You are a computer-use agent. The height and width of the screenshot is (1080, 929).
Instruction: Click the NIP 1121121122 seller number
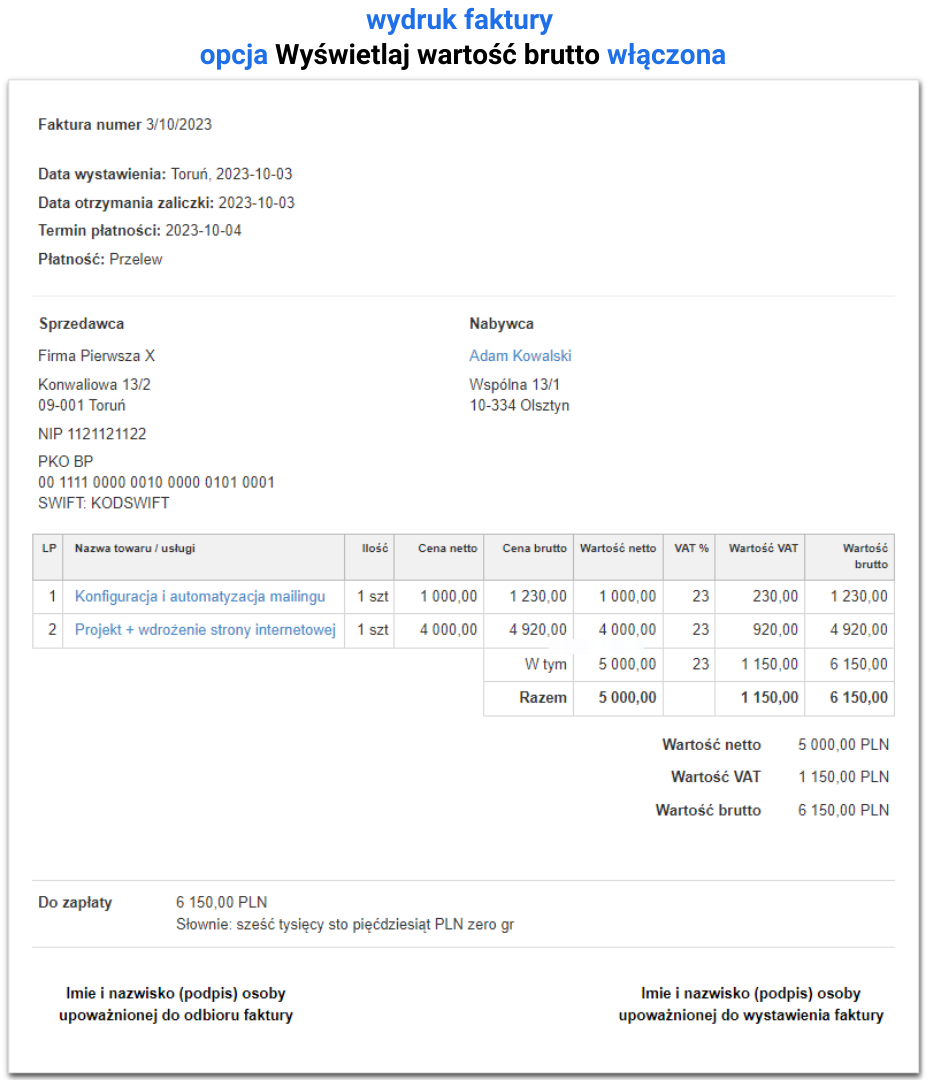[92, 434]
